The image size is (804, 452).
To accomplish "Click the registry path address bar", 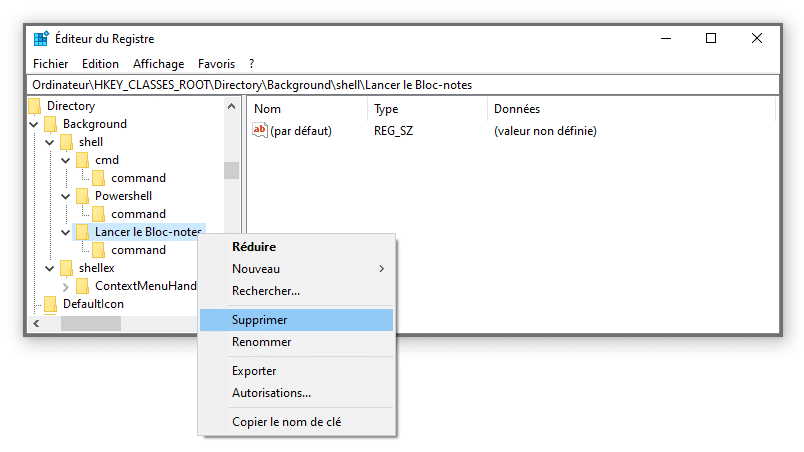I will [x=400, y=85].
